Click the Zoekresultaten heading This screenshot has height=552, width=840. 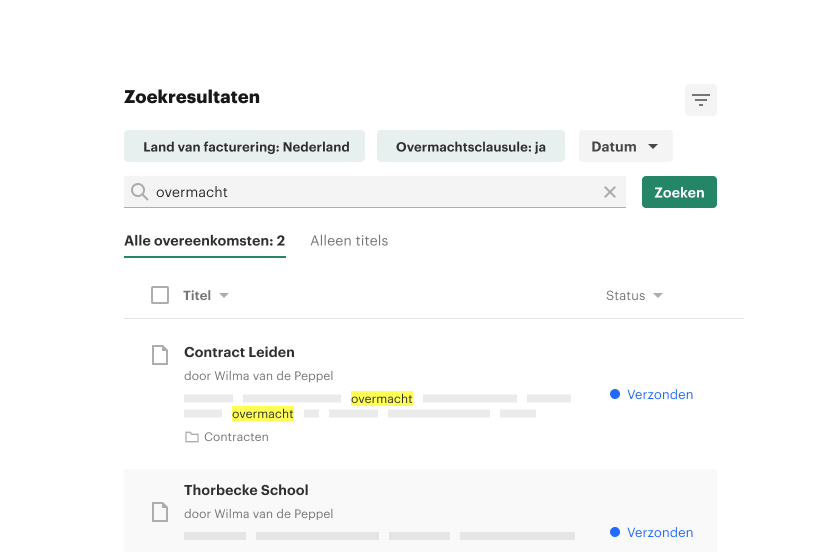192,97
